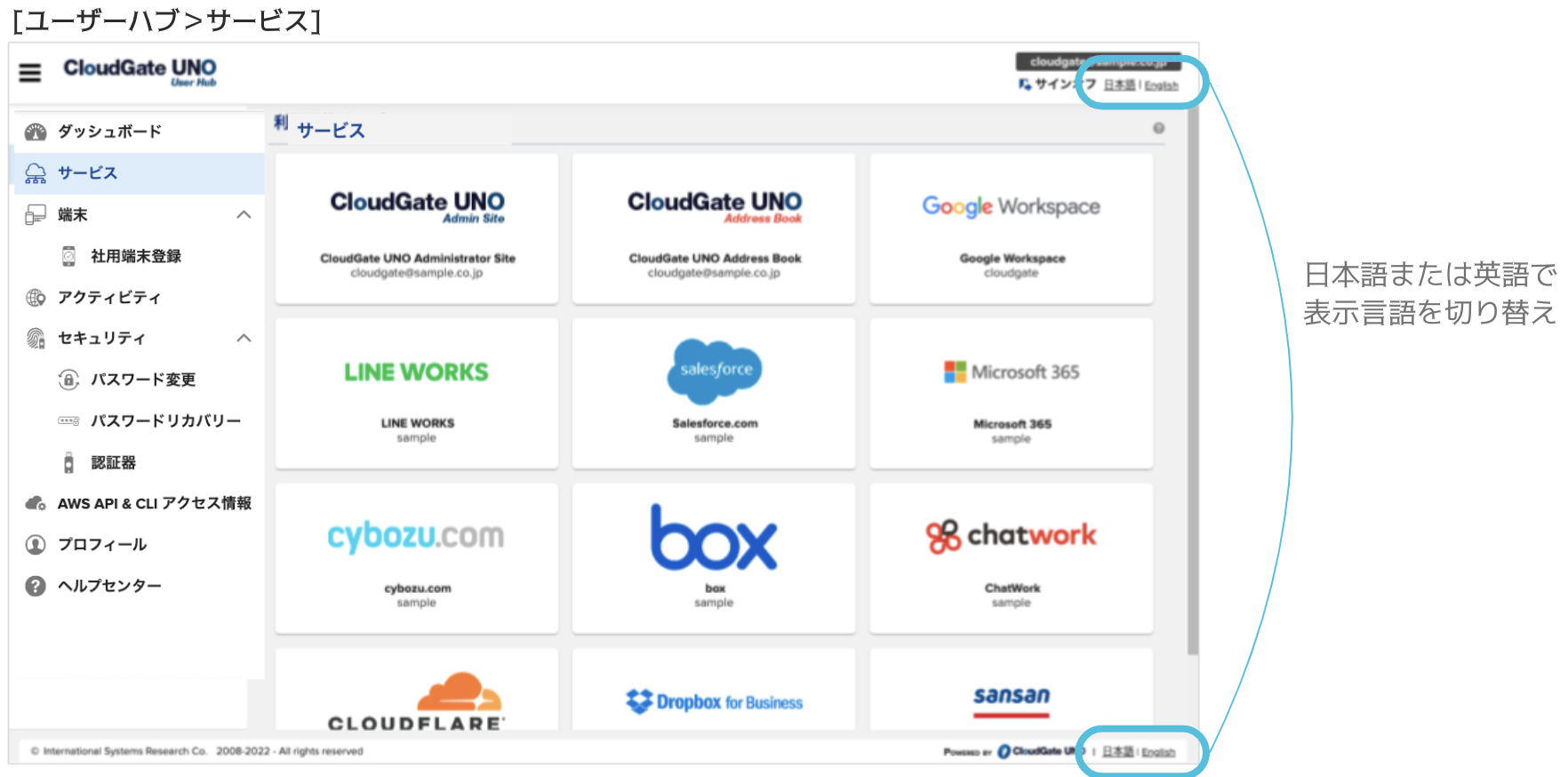
Task: Switch to 日本語 in the header
Action: (1119, 85)
